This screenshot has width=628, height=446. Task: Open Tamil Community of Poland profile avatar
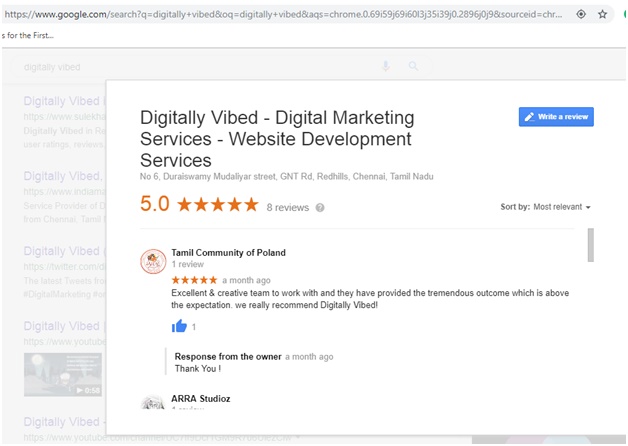pos(153,261)
